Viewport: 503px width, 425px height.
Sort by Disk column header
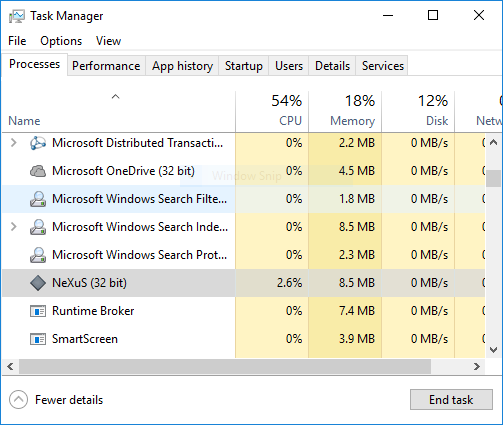click(418, 112)
